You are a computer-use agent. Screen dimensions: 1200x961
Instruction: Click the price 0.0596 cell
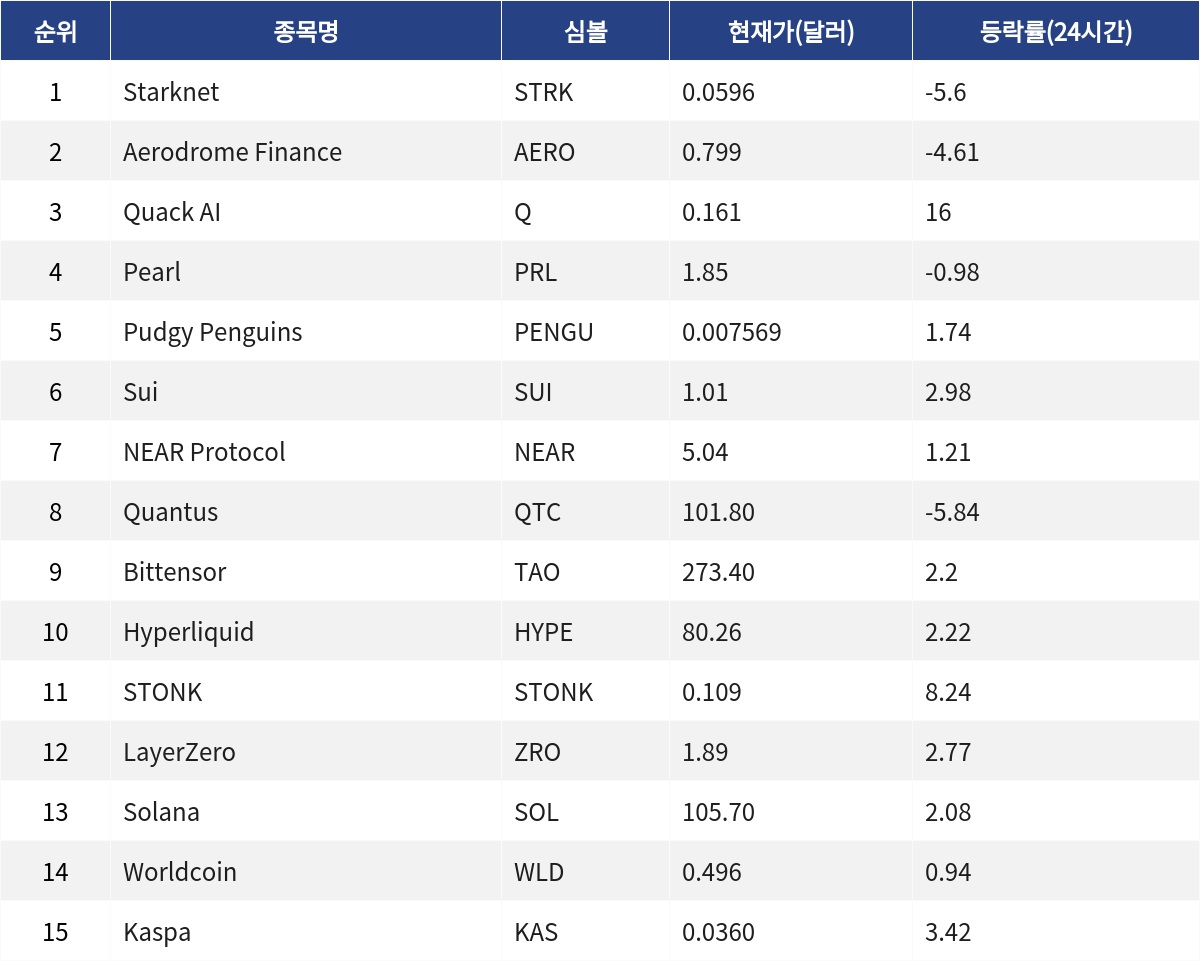pyautogui.click(x=791, y=92)
